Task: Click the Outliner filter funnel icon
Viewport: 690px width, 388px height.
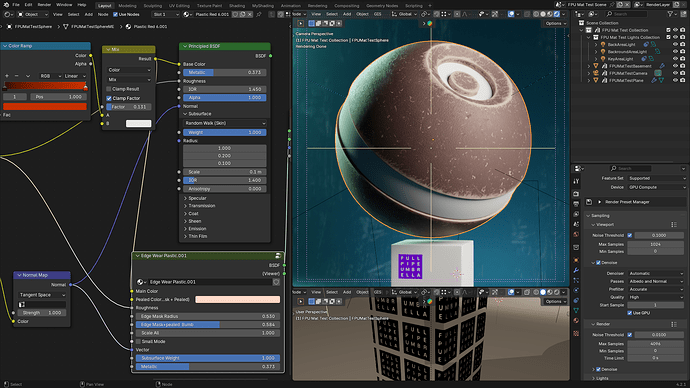Action: pyautogui.click(x=671, y=14)
